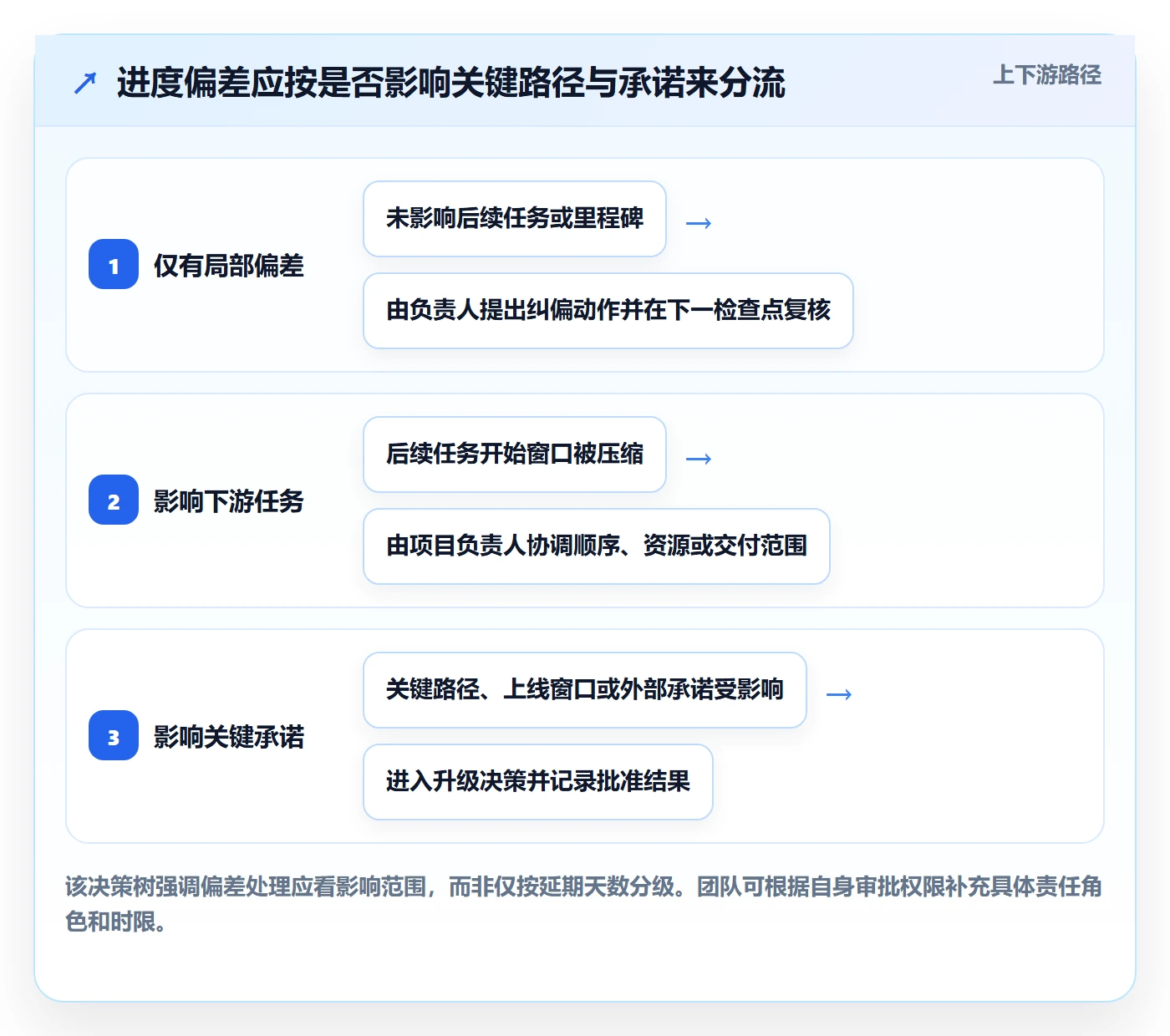This screenshot has width=1170, height=1036.
Task: Click the trend arrow icon beside the title
Action: tap(85, 83)
